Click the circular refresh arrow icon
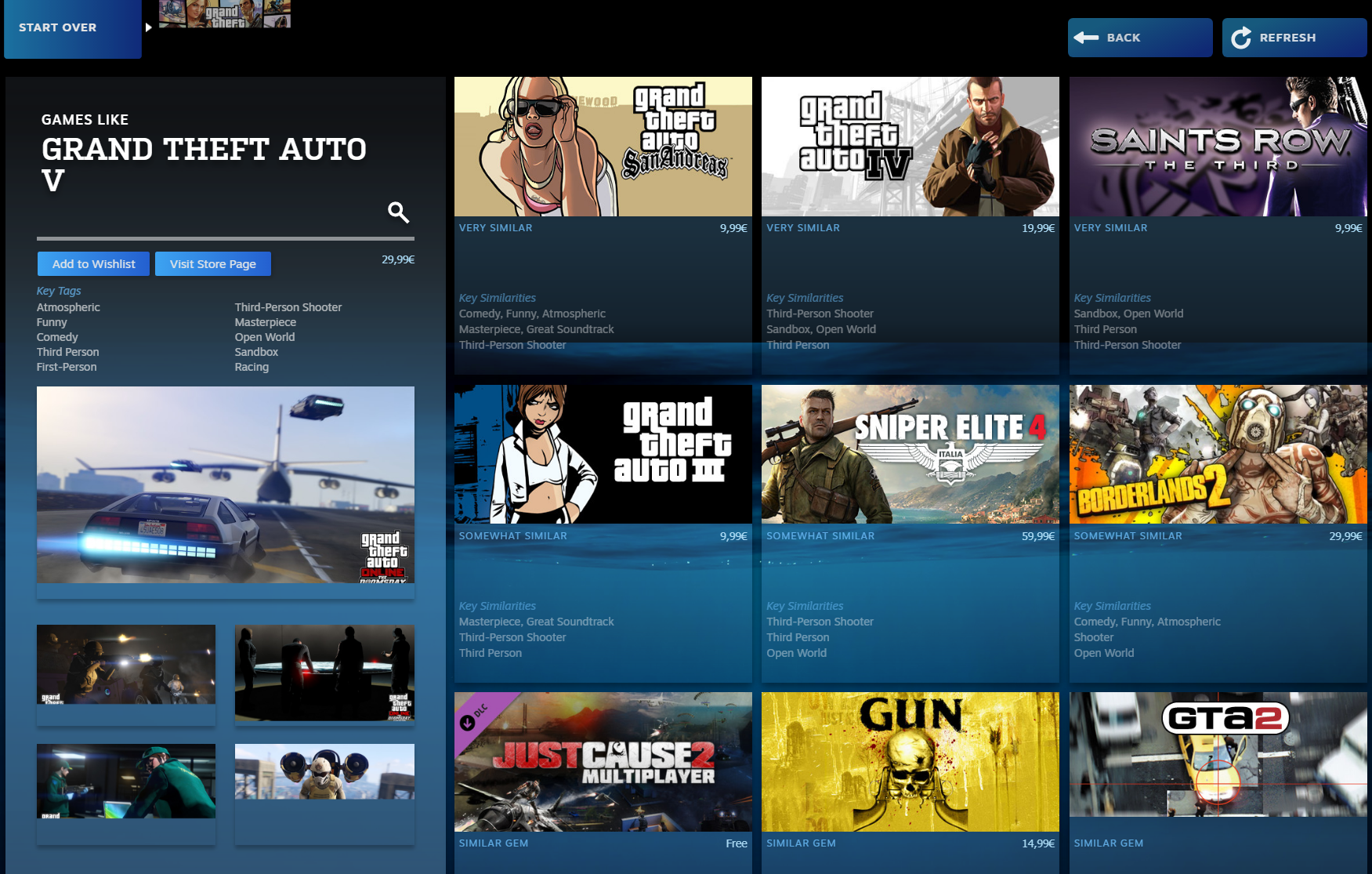 tap(1241, 38)
